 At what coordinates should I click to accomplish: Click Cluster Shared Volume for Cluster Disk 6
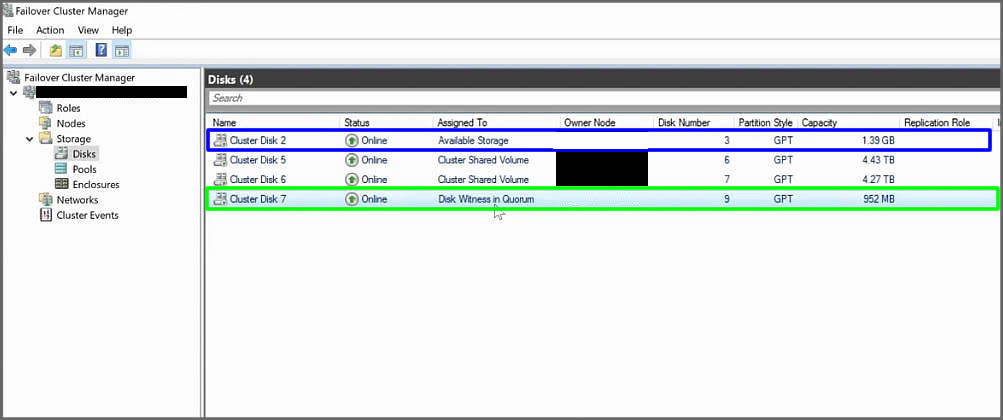[x=483, y=180]
